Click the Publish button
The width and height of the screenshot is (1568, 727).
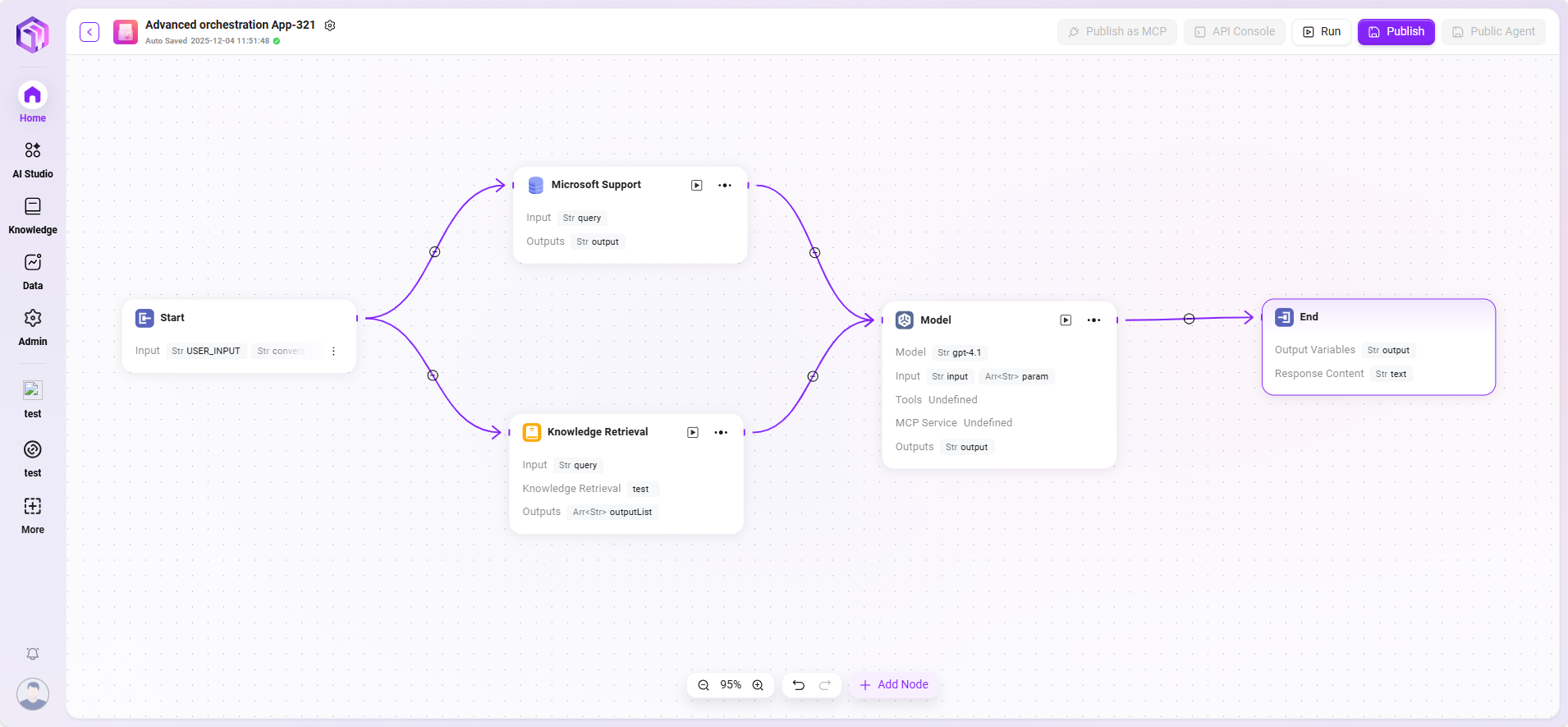[1396, 32]
